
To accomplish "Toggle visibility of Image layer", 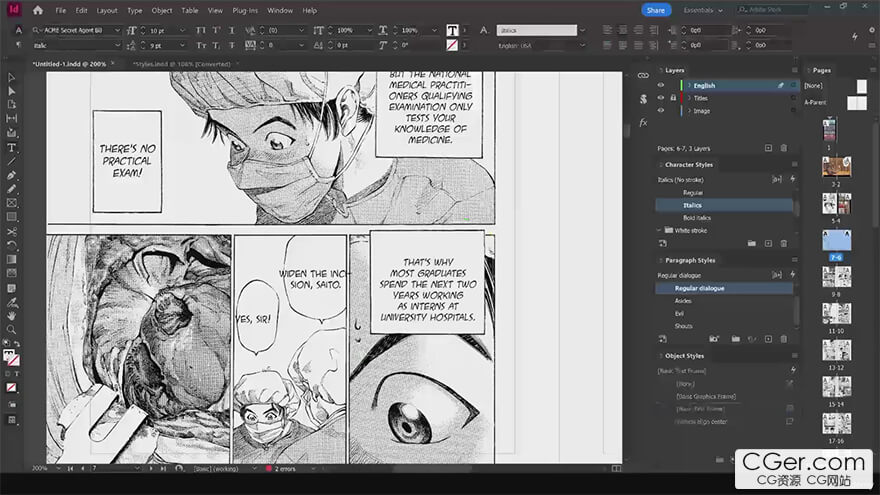I will tap(661, 111).
